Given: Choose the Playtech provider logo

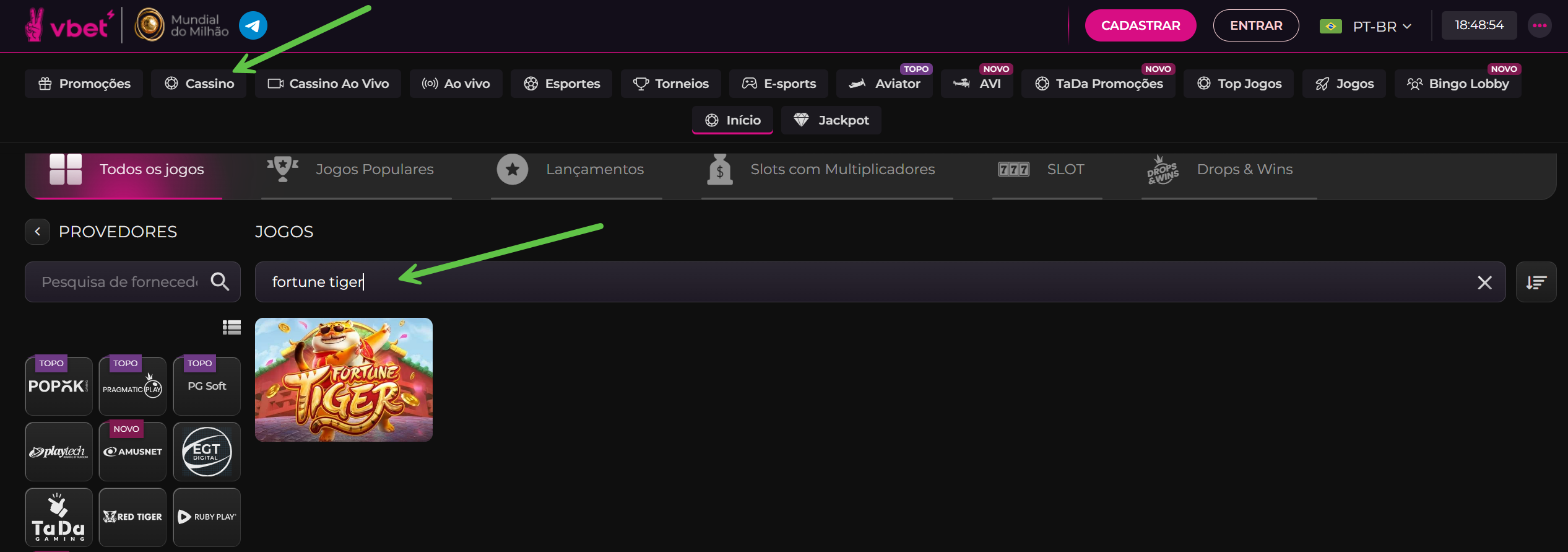Looking at the screenshot, I should coord(59,452).
